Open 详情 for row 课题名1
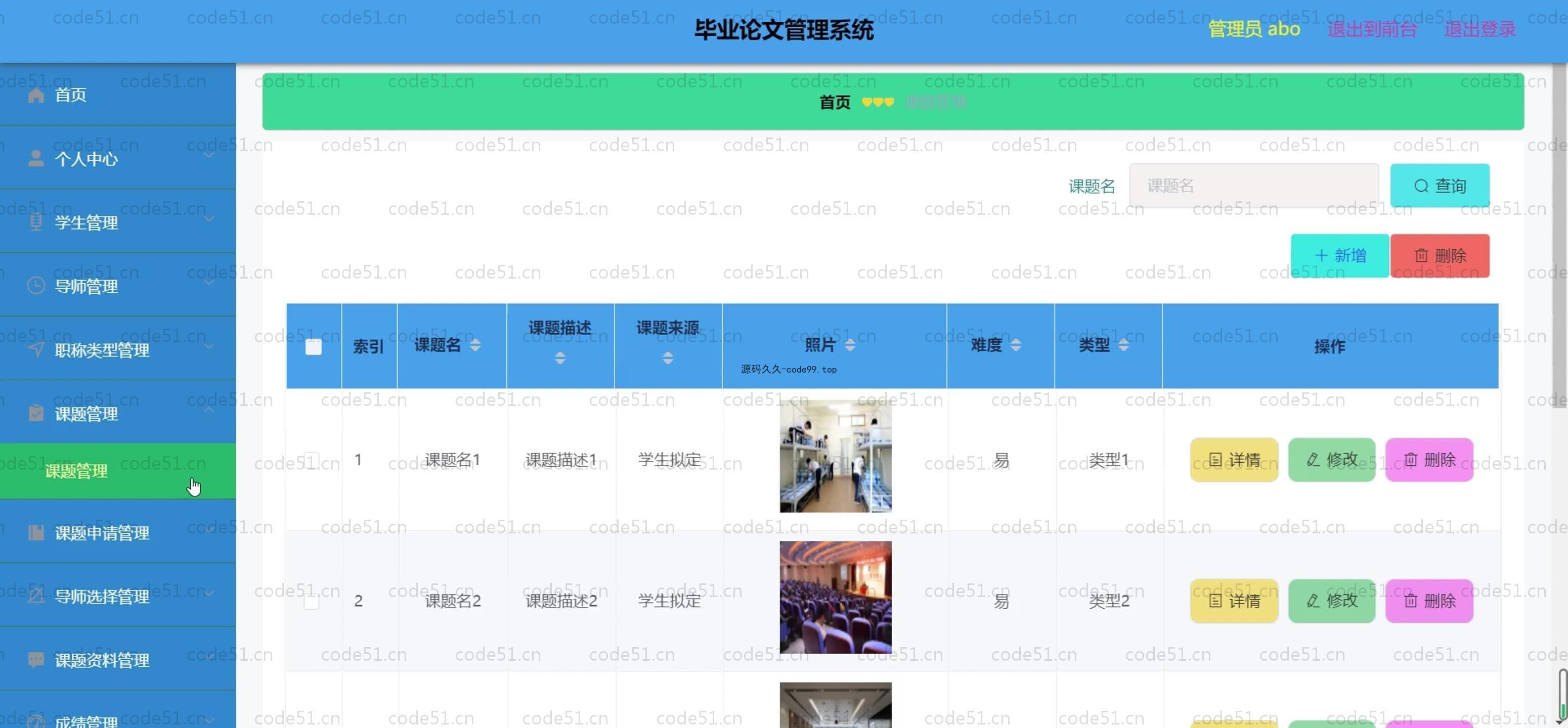1568x728 pixels. tap(1234, 460)
